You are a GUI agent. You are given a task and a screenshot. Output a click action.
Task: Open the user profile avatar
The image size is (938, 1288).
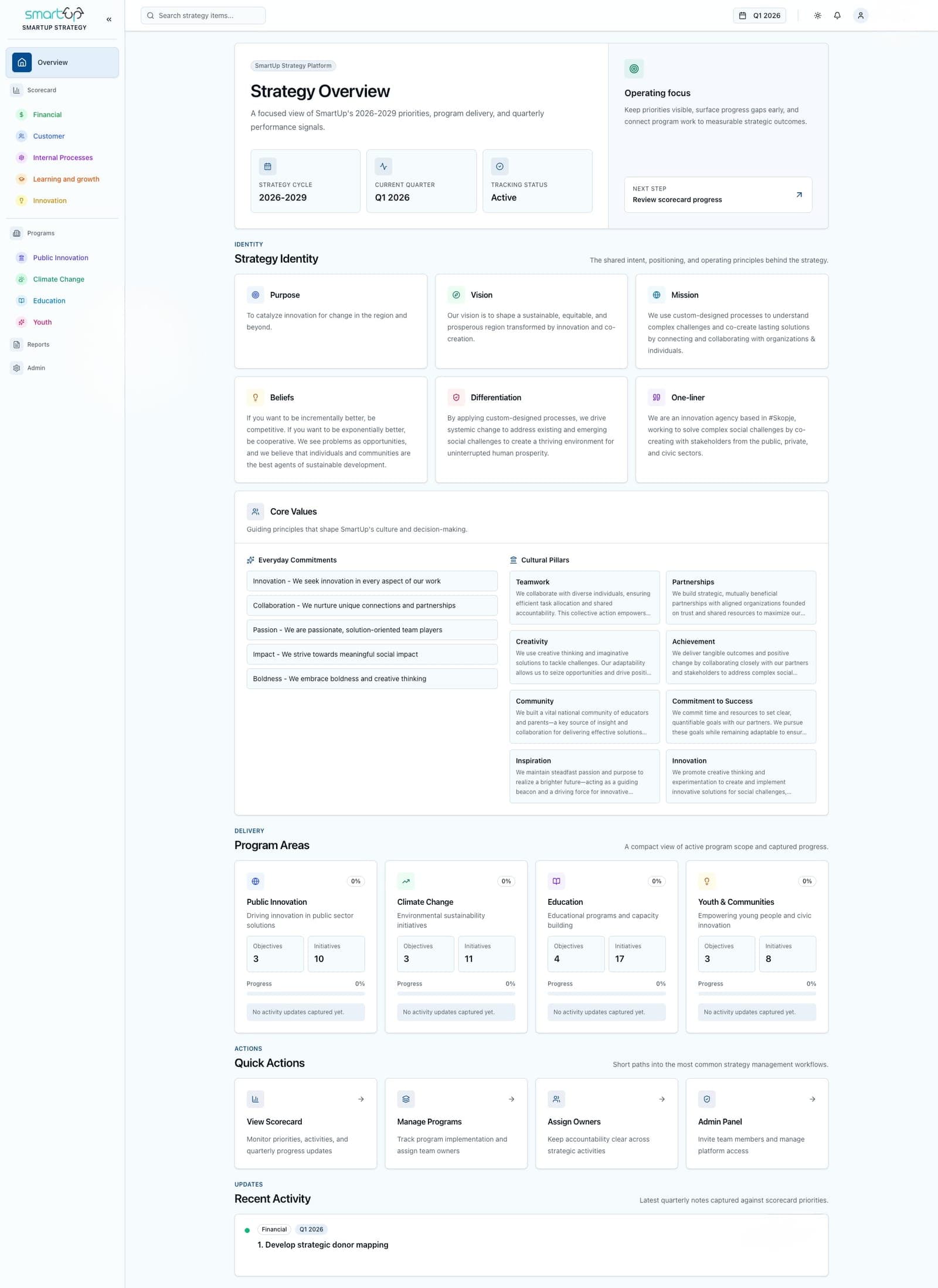click(x=861, y=16)
